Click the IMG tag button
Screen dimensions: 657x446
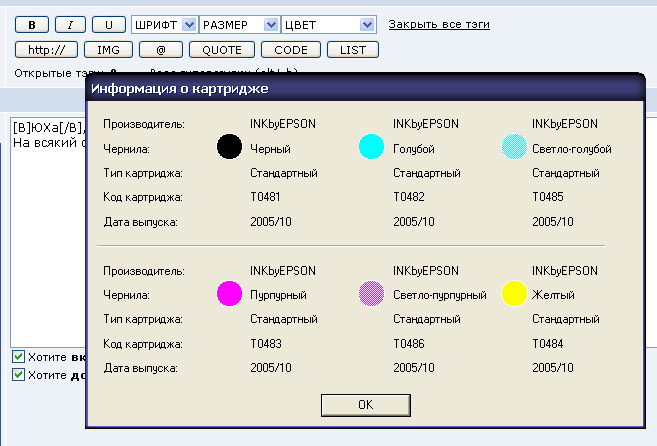pos(109,50)
